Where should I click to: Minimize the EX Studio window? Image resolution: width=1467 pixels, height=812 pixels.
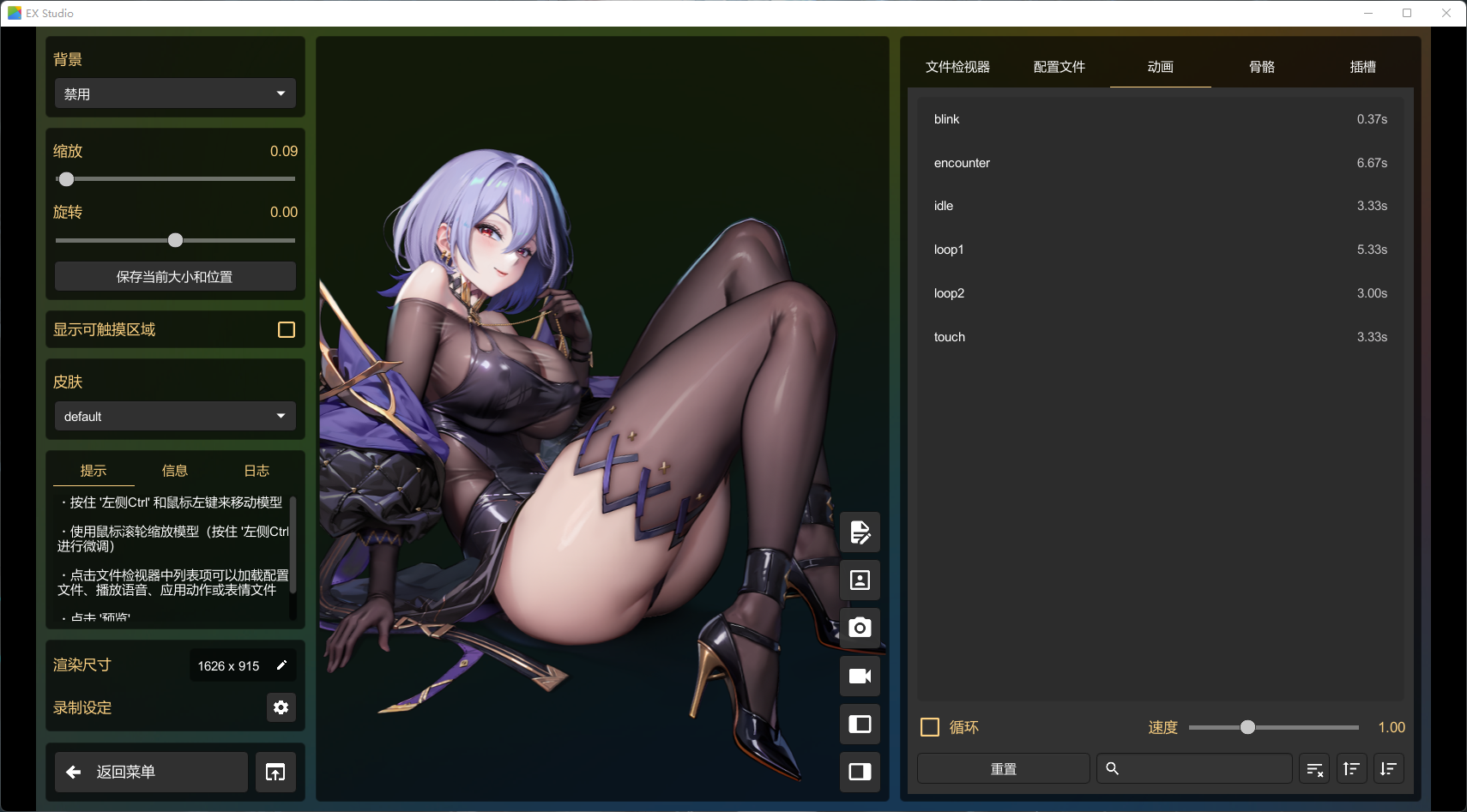point(1368,13)
